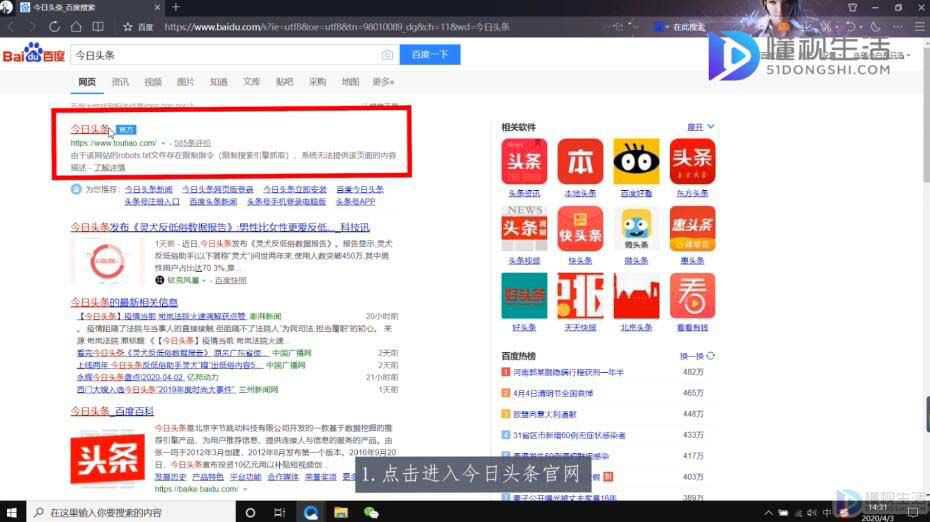
Task: Select the 资讯 search tab
Action: tap(120, 82)
